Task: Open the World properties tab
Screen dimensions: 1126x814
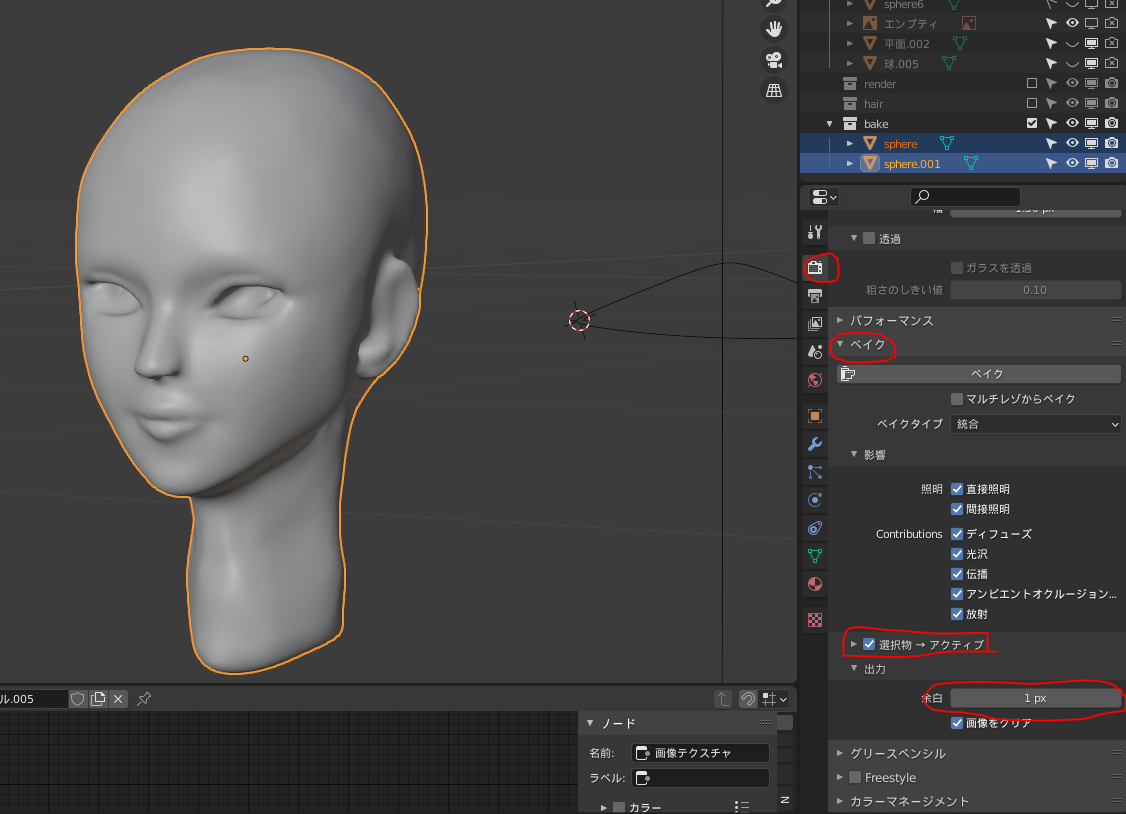Action: (815, 379)
